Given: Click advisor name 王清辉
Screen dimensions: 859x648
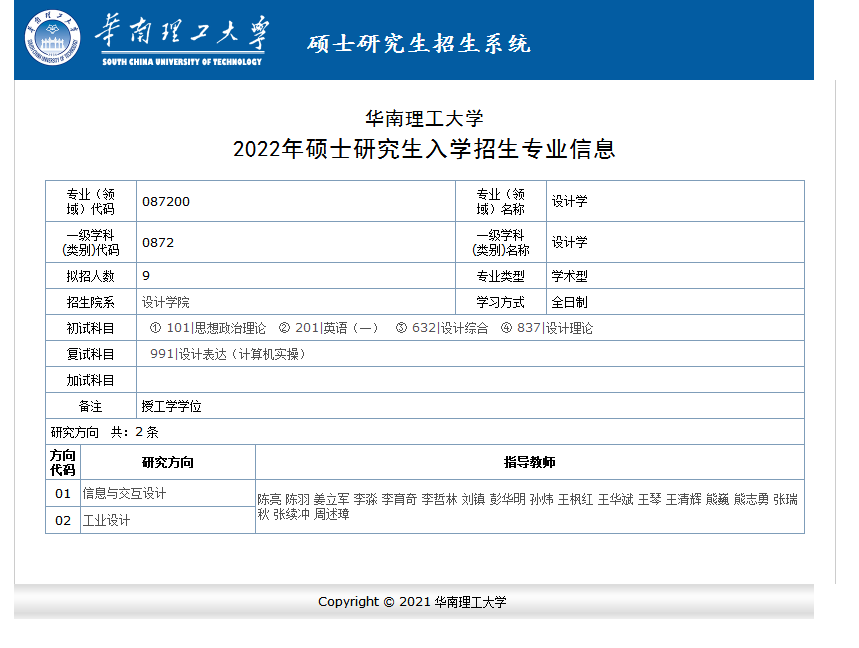Looking at the screenshot, I should click(684, 500).
